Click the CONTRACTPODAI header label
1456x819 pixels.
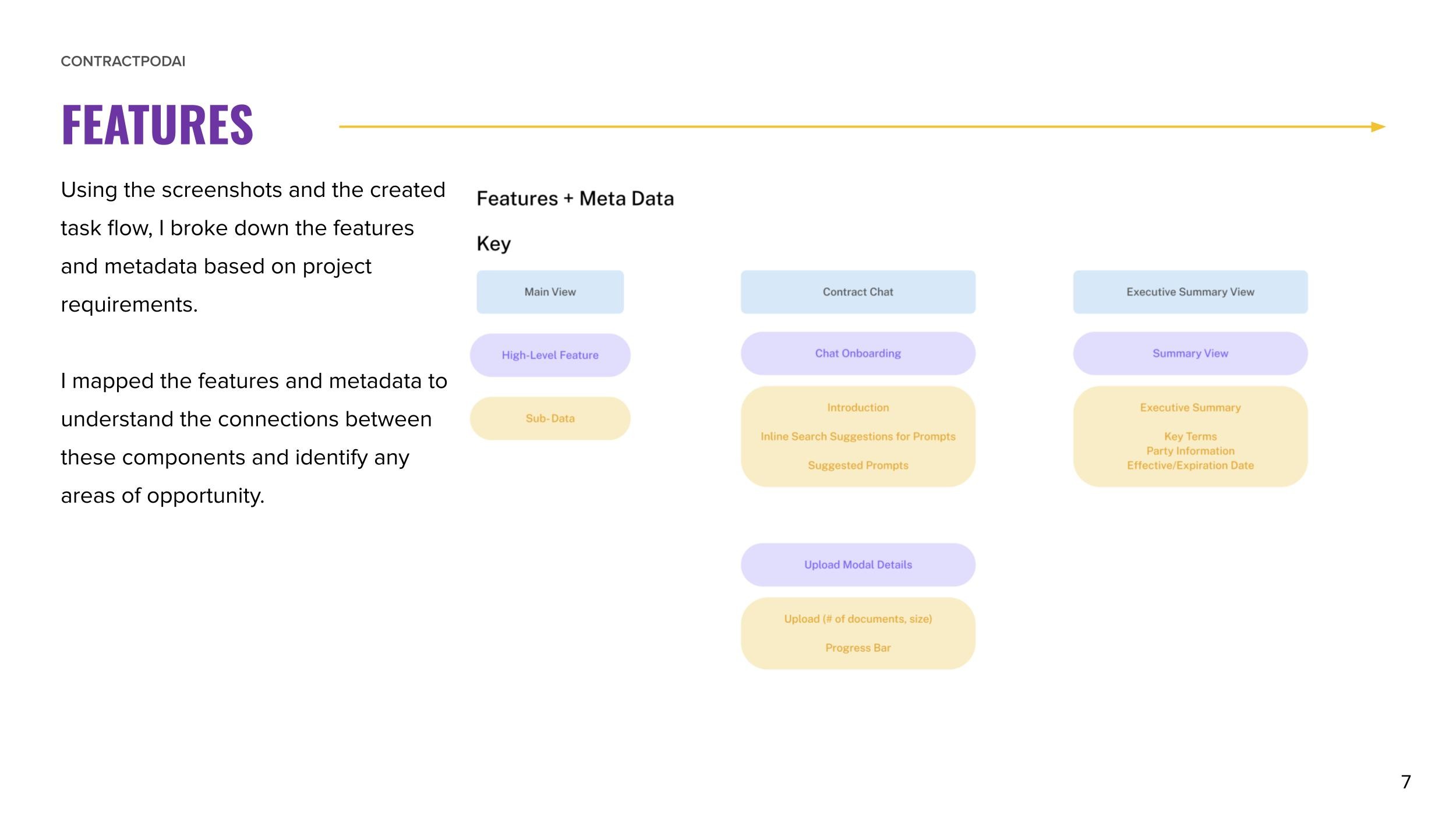(123, 61)
